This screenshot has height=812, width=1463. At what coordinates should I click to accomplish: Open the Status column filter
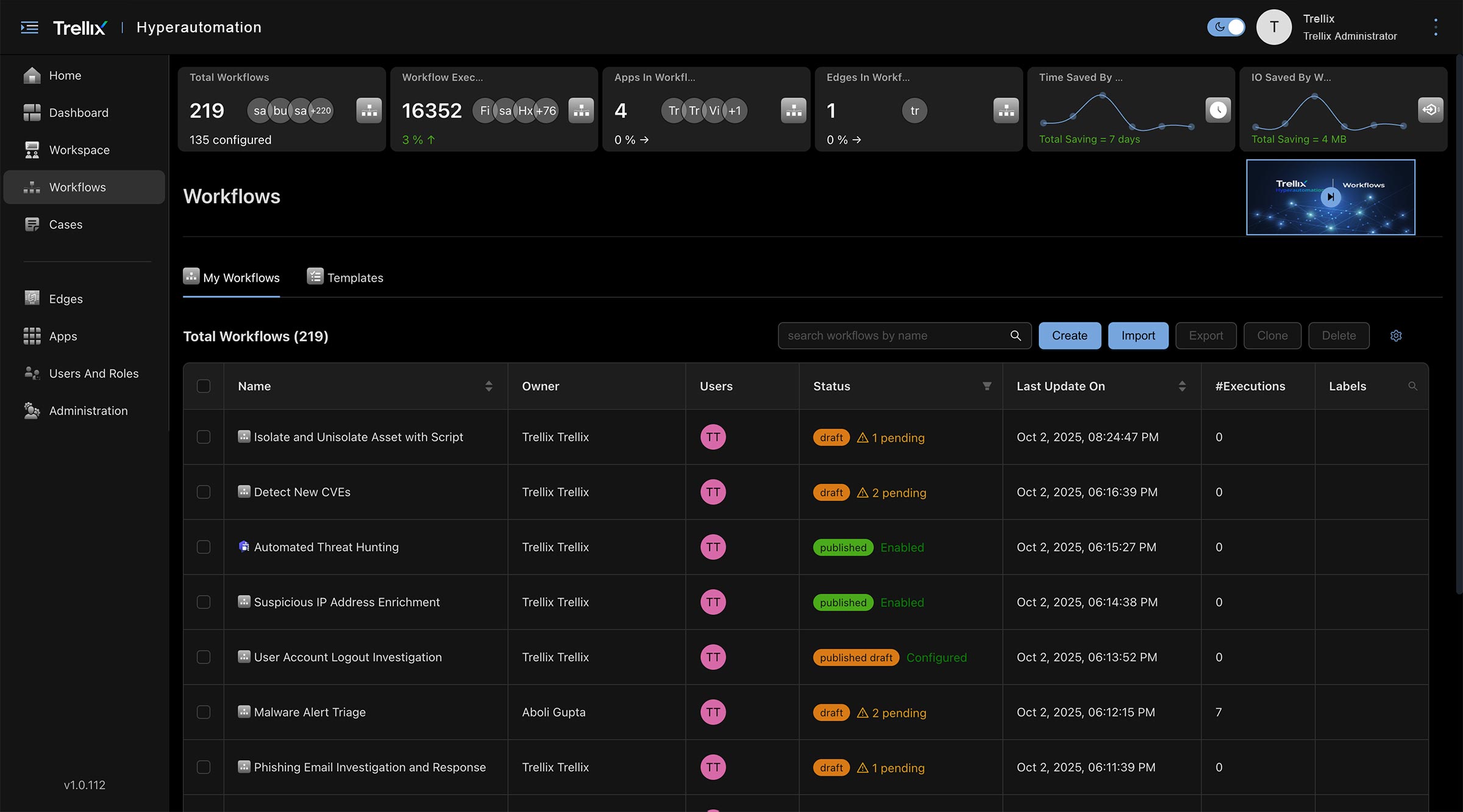coord(987,386)
